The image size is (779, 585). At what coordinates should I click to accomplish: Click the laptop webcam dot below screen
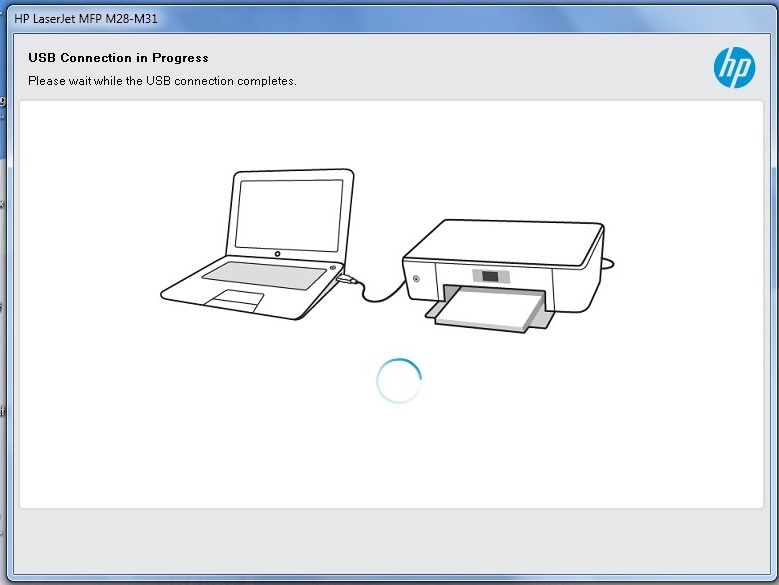pos(276,251)
